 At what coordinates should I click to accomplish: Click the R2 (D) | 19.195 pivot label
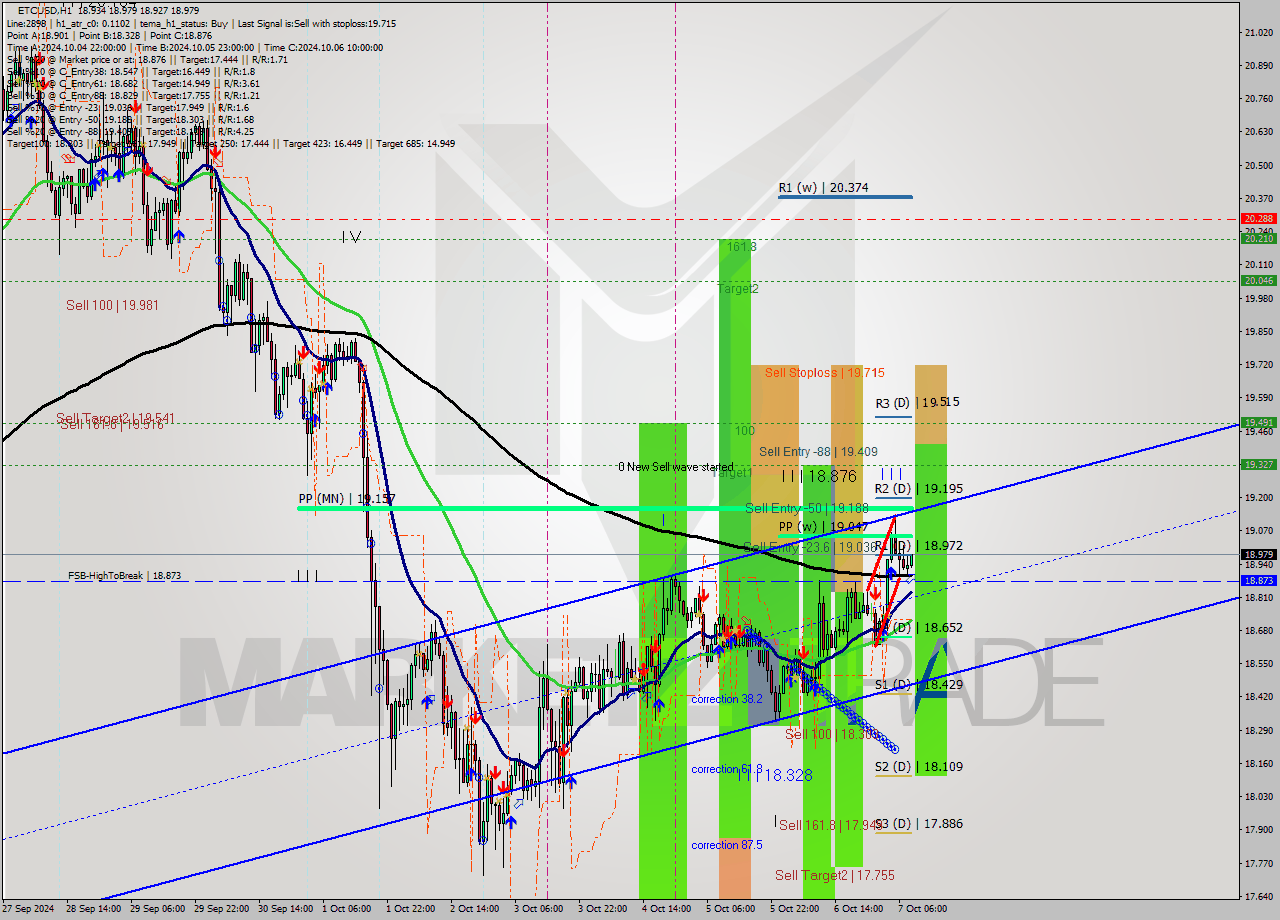tap(919, 489)
